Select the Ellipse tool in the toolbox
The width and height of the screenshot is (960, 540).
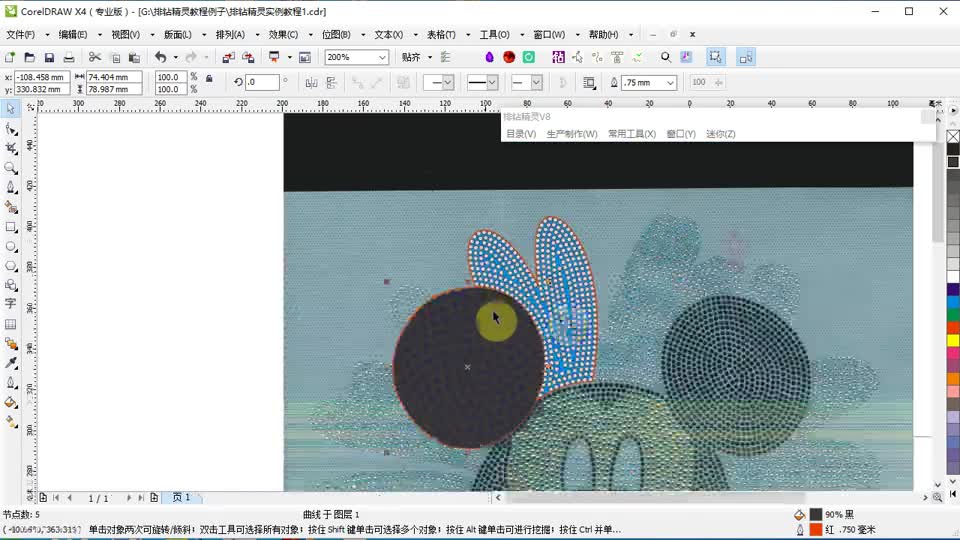point(11,246)
